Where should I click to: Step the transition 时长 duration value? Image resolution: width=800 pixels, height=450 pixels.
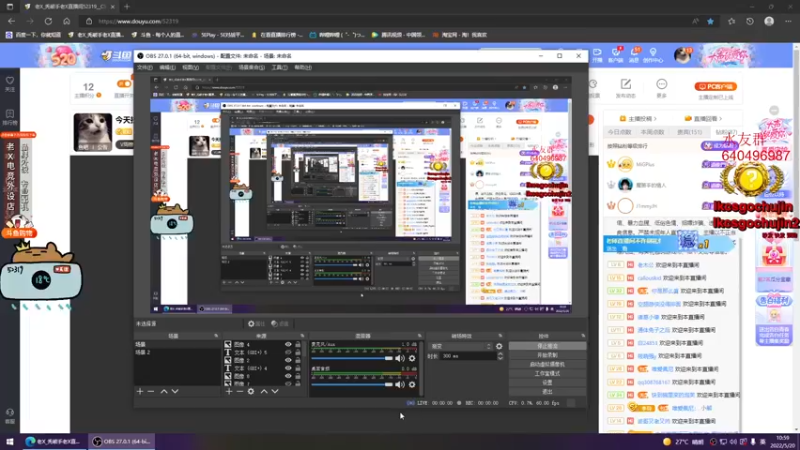500,356
